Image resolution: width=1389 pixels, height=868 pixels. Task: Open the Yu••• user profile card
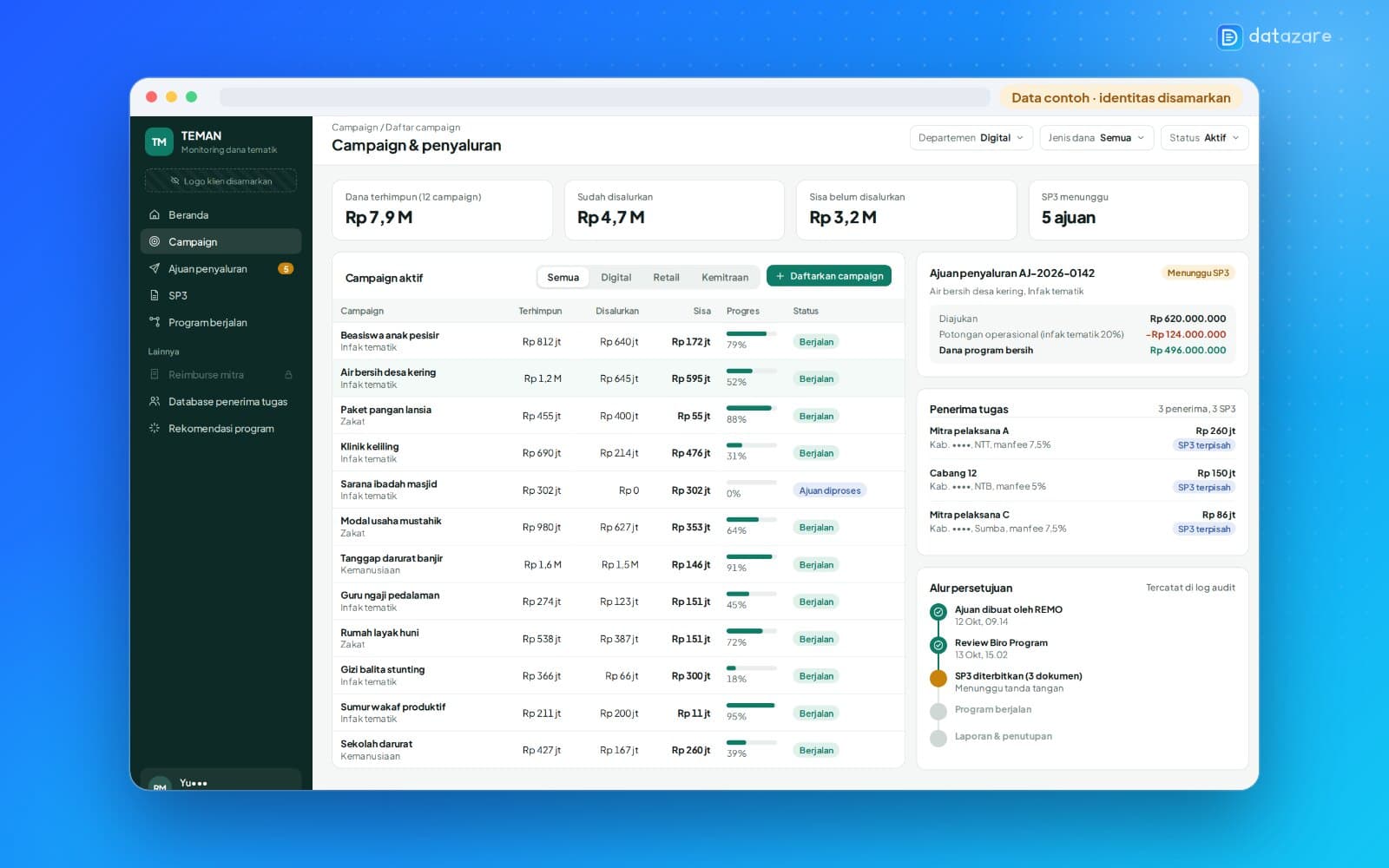pyautogui.click(x=221, y=779)
